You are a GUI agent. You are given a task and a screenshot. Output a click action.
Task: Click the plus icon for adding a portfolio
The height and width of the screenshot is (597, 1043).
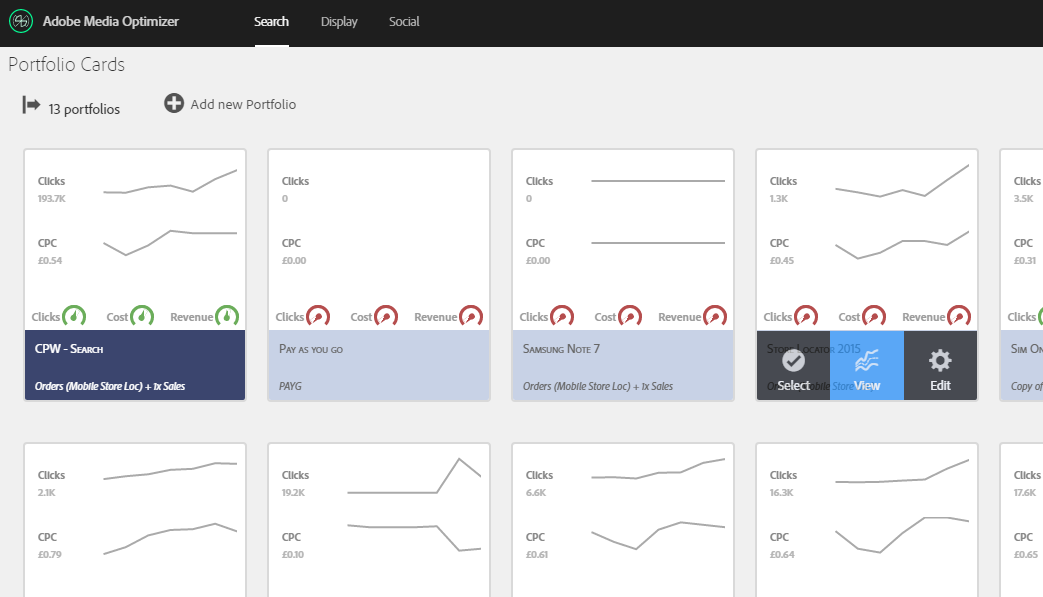pyautogui.click(x=174, y=103)
